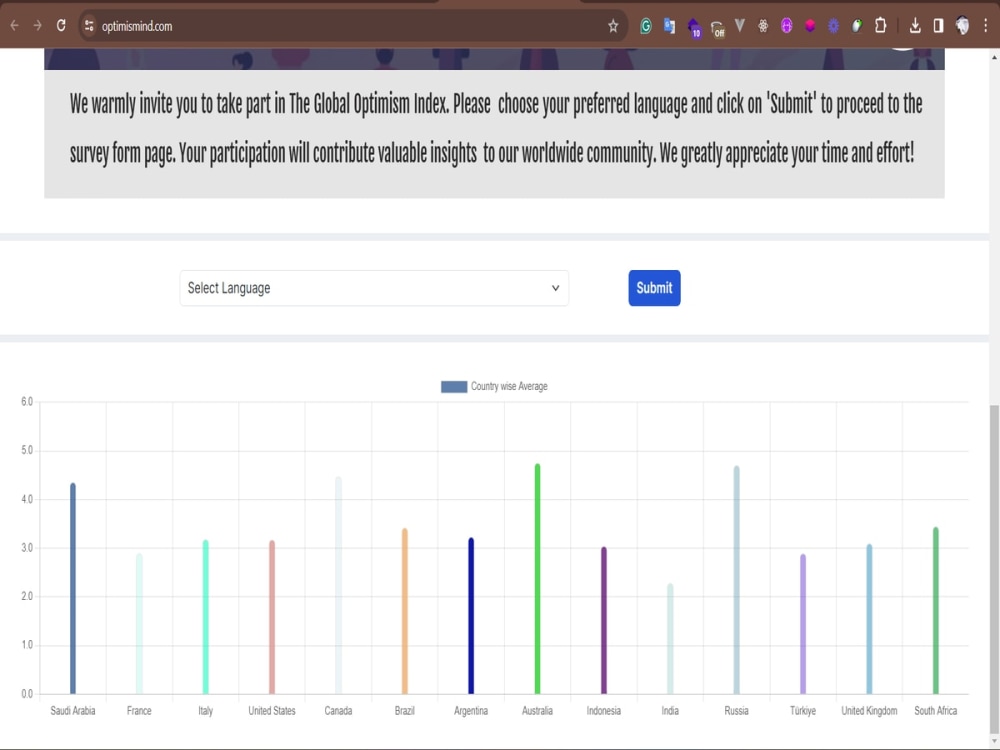Viewport: 1000px width, 750px height.
Task: Click the lavender Türkiye bar
Action: click(802, 624)
